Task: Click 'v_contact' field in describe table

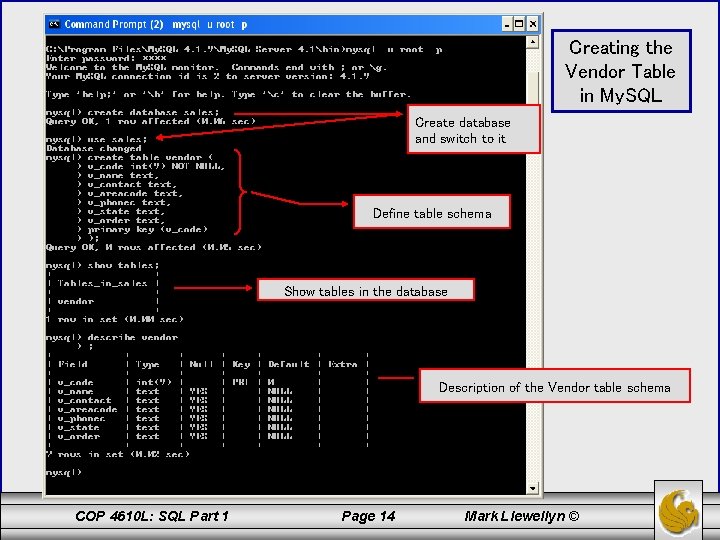Action: 84,400
